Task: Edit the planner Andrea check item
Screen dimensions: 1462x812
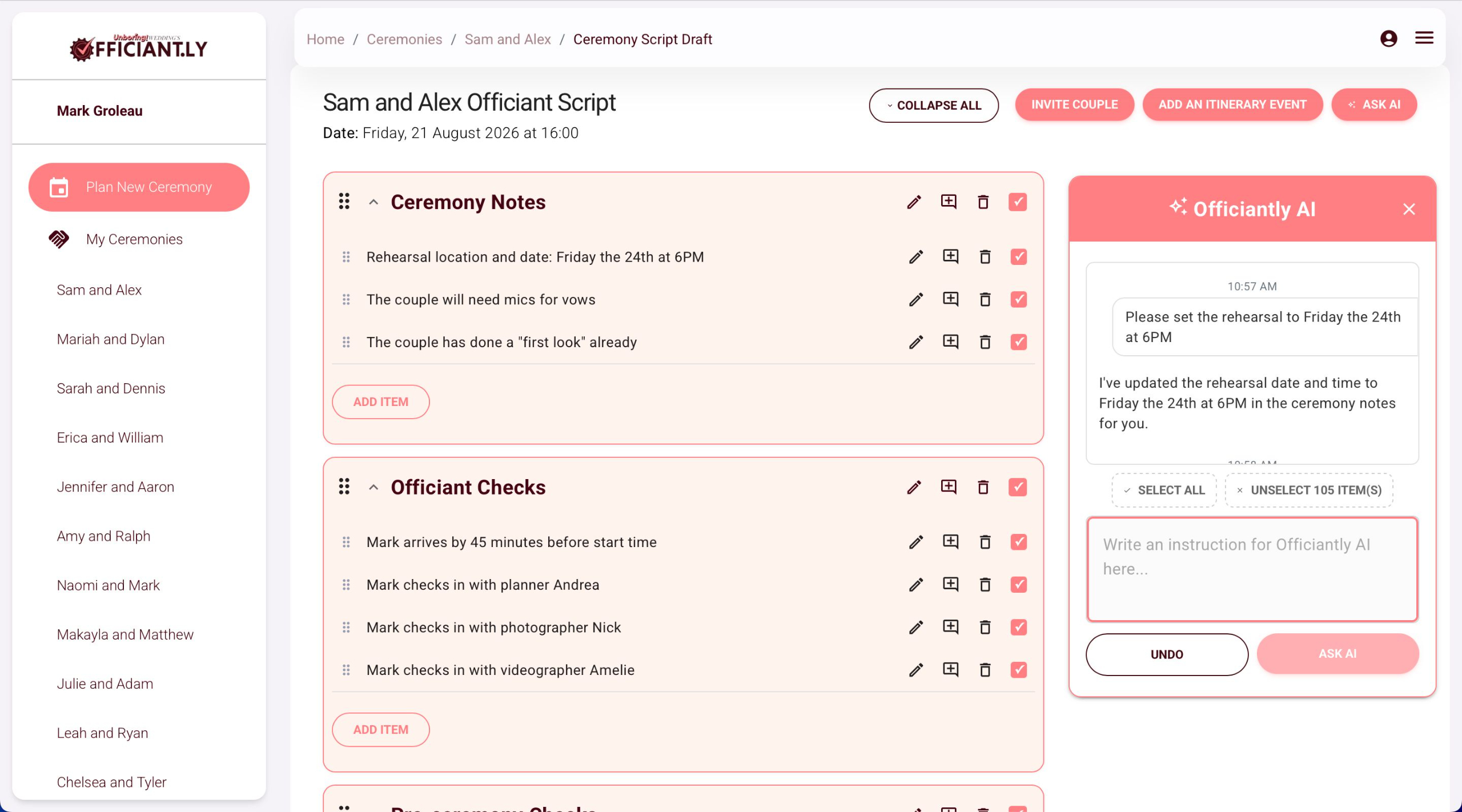Action: point(916,585)
